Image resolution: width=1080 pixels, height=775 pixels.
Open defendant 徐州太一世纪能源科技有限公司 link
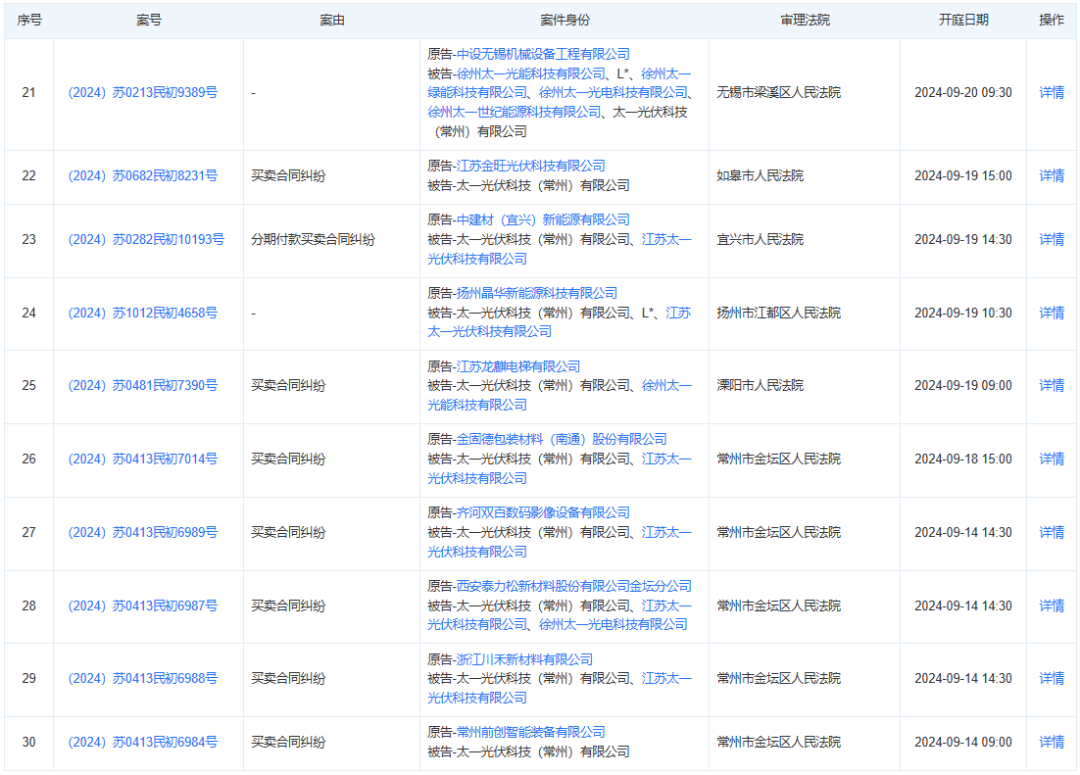coord(514,112)
